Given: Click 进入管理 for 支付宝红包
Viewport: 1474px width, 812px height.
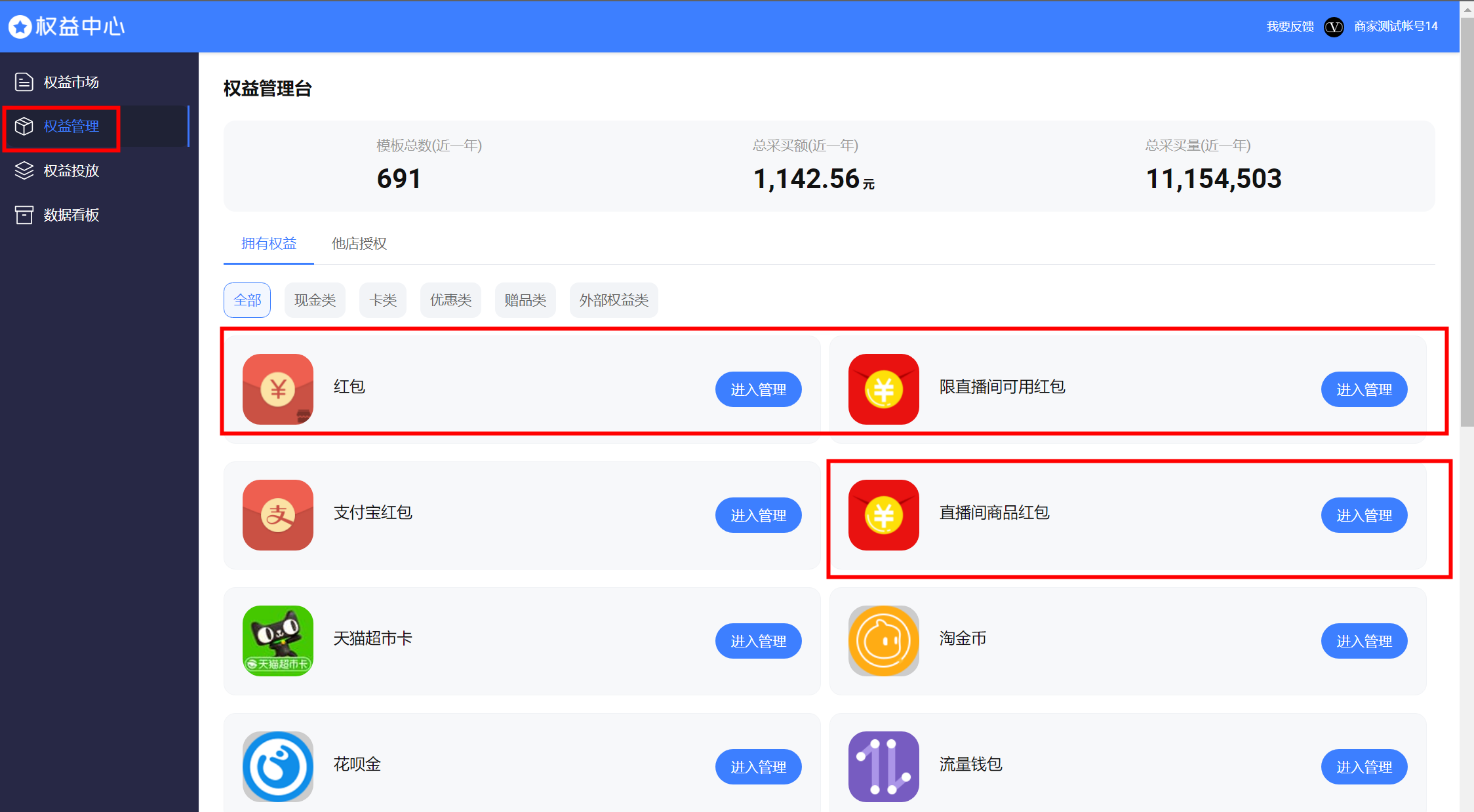Looking at the screenshot, I should click(x=759, y=515).
